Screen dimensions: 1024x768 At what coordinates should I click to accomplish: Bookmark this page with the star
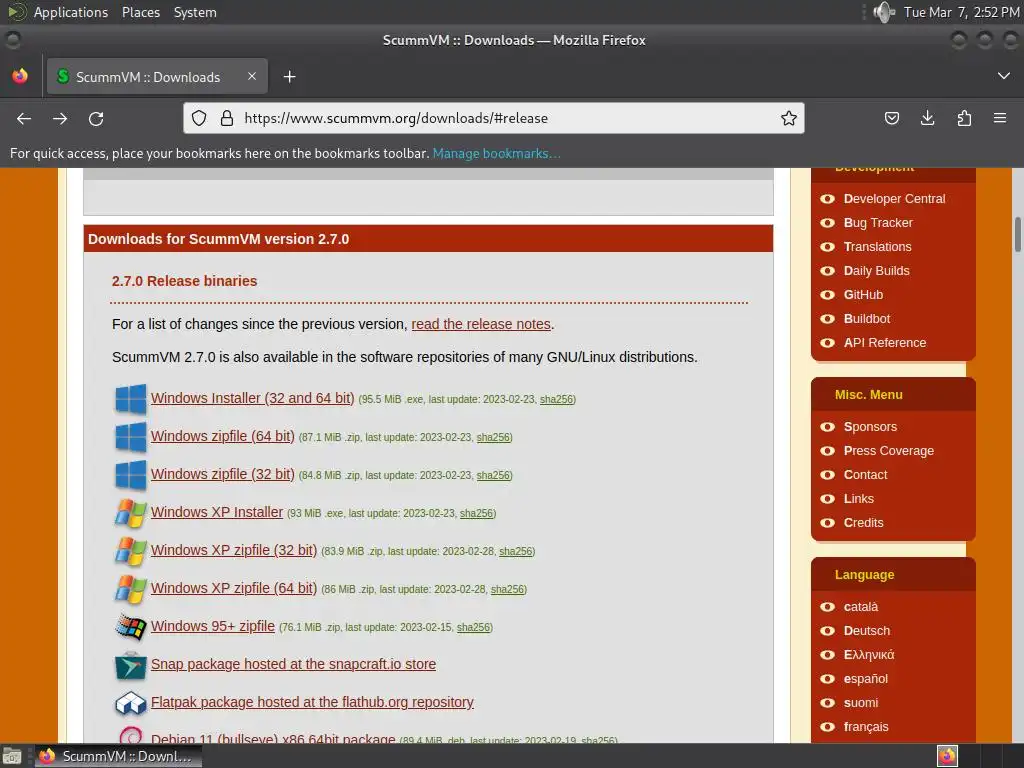789,118
